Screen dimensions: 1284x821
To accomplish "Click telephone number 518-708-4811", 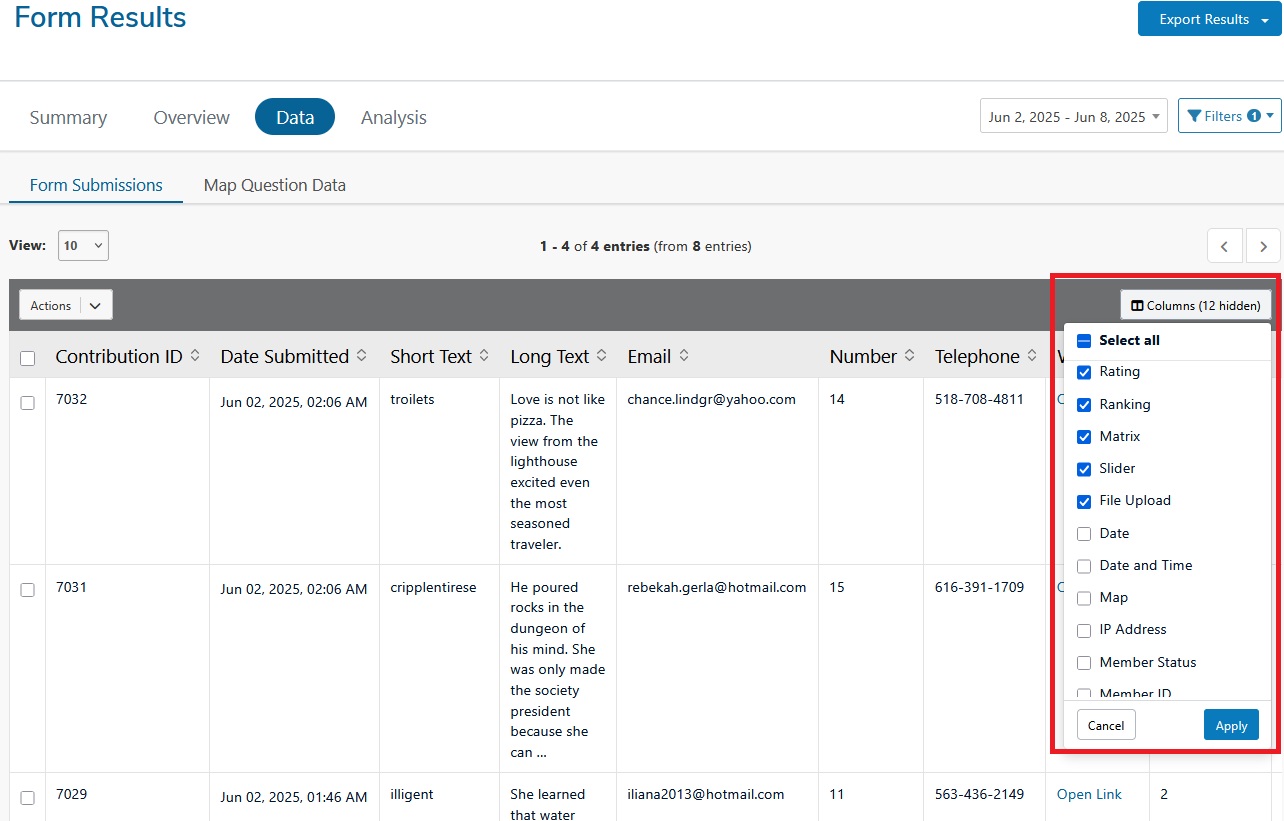I will (x=979, y=399).
